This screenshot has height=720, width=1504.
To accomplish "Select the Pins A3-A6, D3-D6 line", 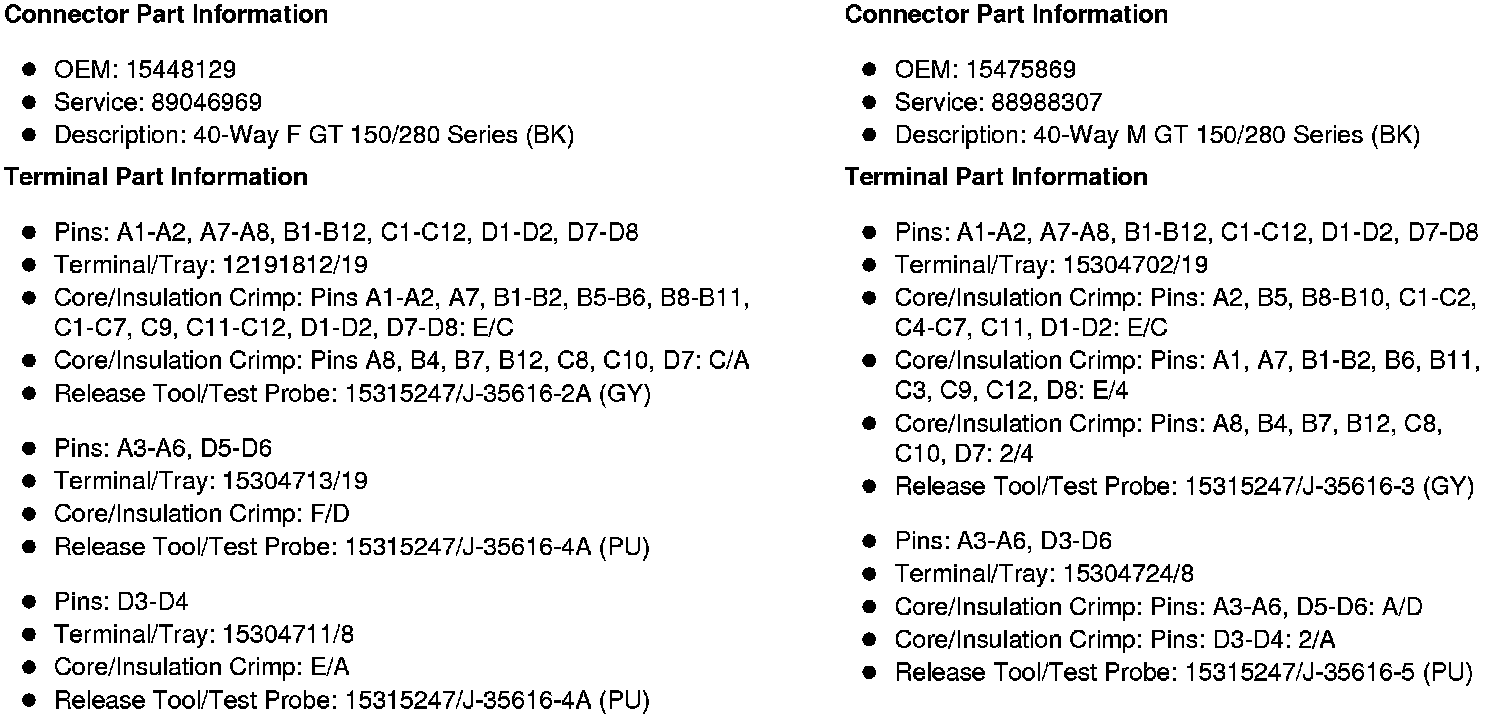I will click(1003, 541).
